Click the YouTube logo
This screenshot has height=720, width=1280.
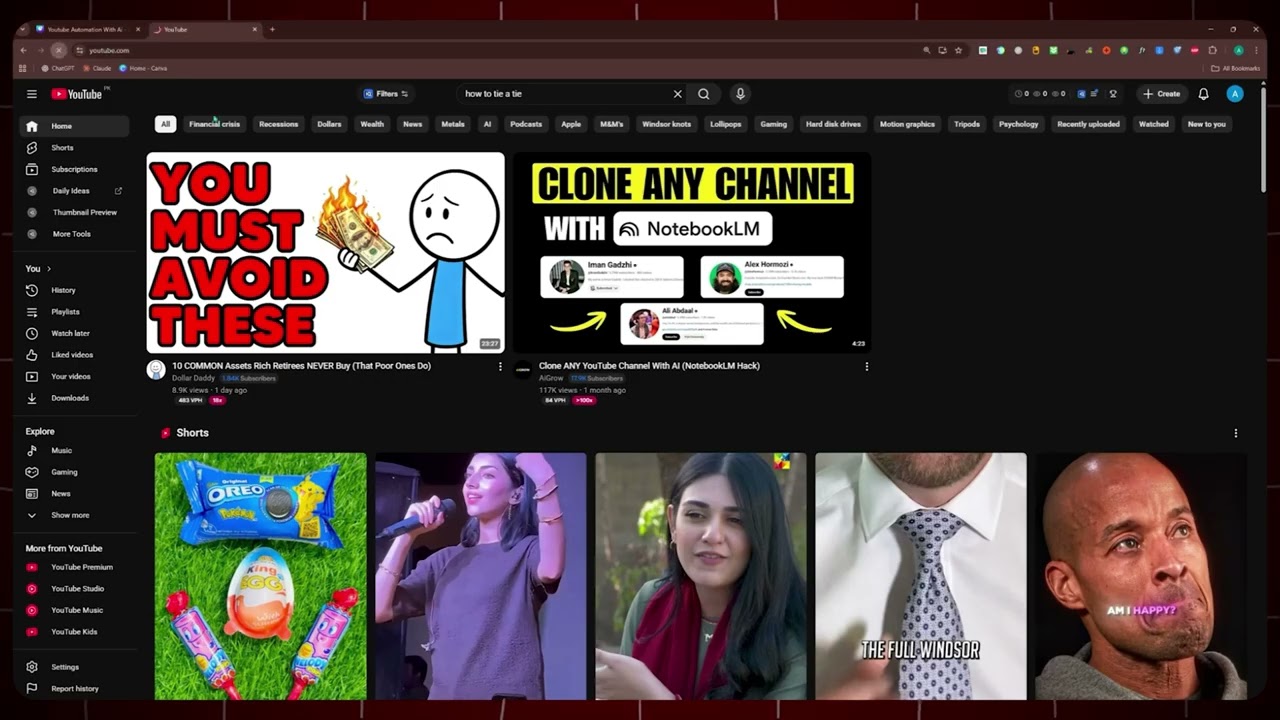point(77,94)
